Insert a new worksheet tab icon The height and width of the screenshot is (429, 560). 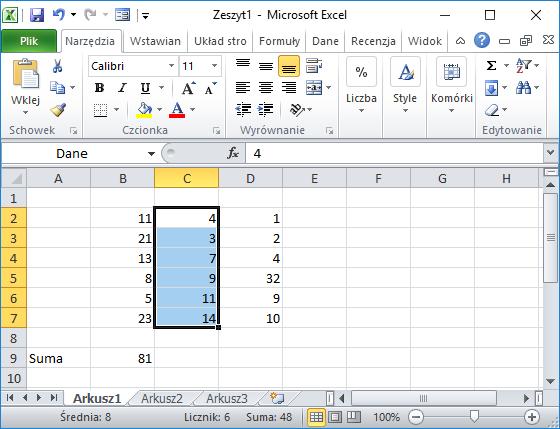coord(277,398)
